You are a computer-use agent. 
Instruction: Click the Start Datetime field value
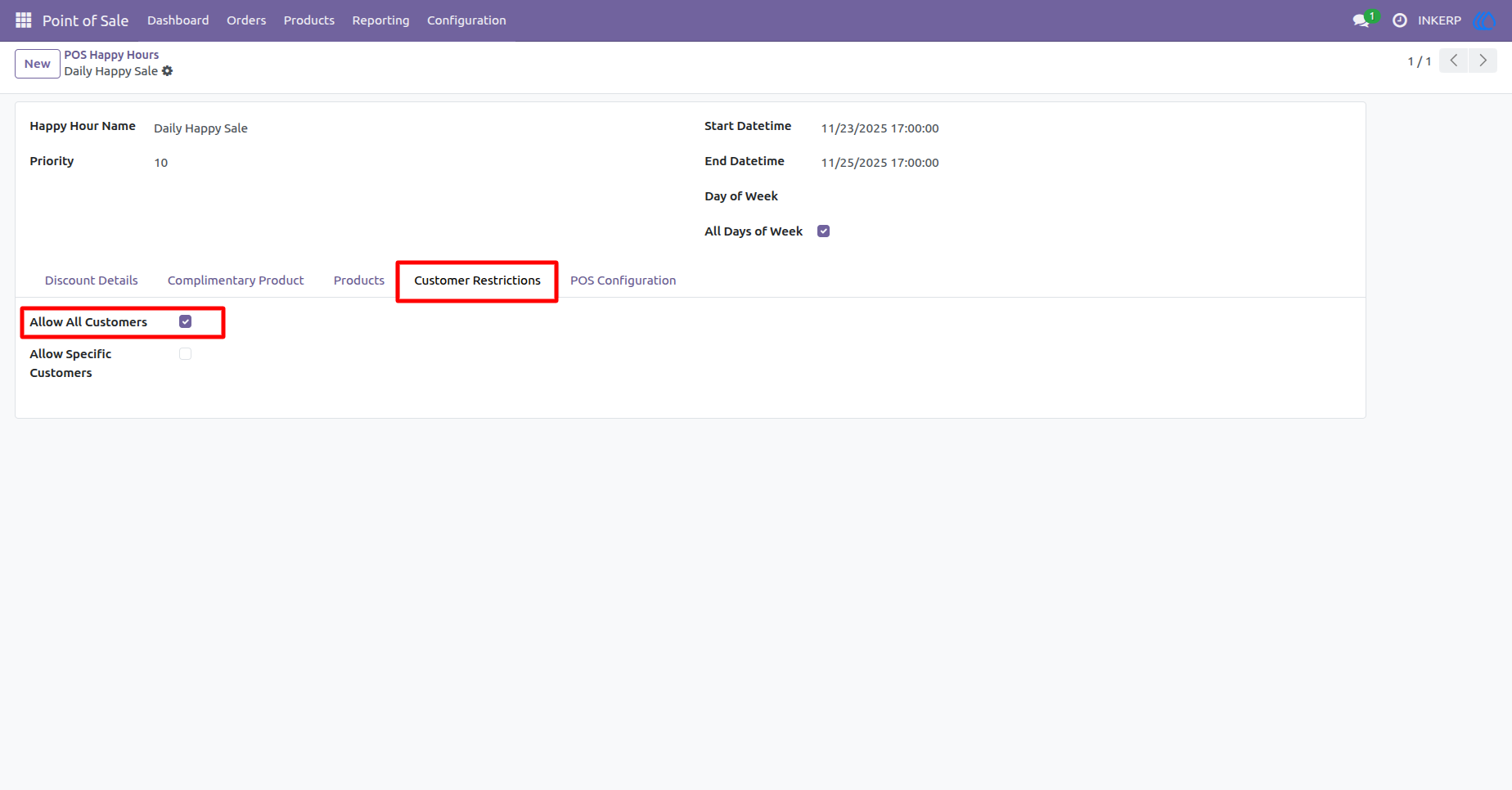pos(880,128)
